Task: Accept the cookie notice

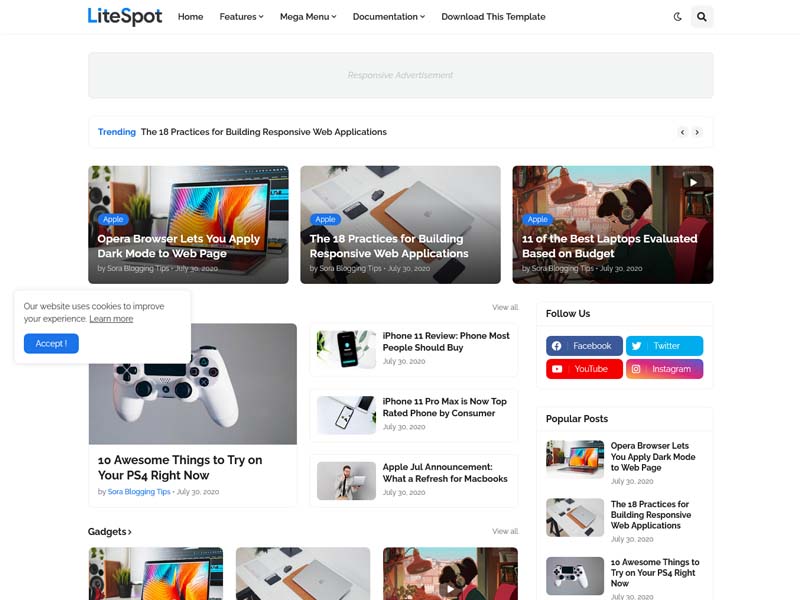Action: point(51,343)
